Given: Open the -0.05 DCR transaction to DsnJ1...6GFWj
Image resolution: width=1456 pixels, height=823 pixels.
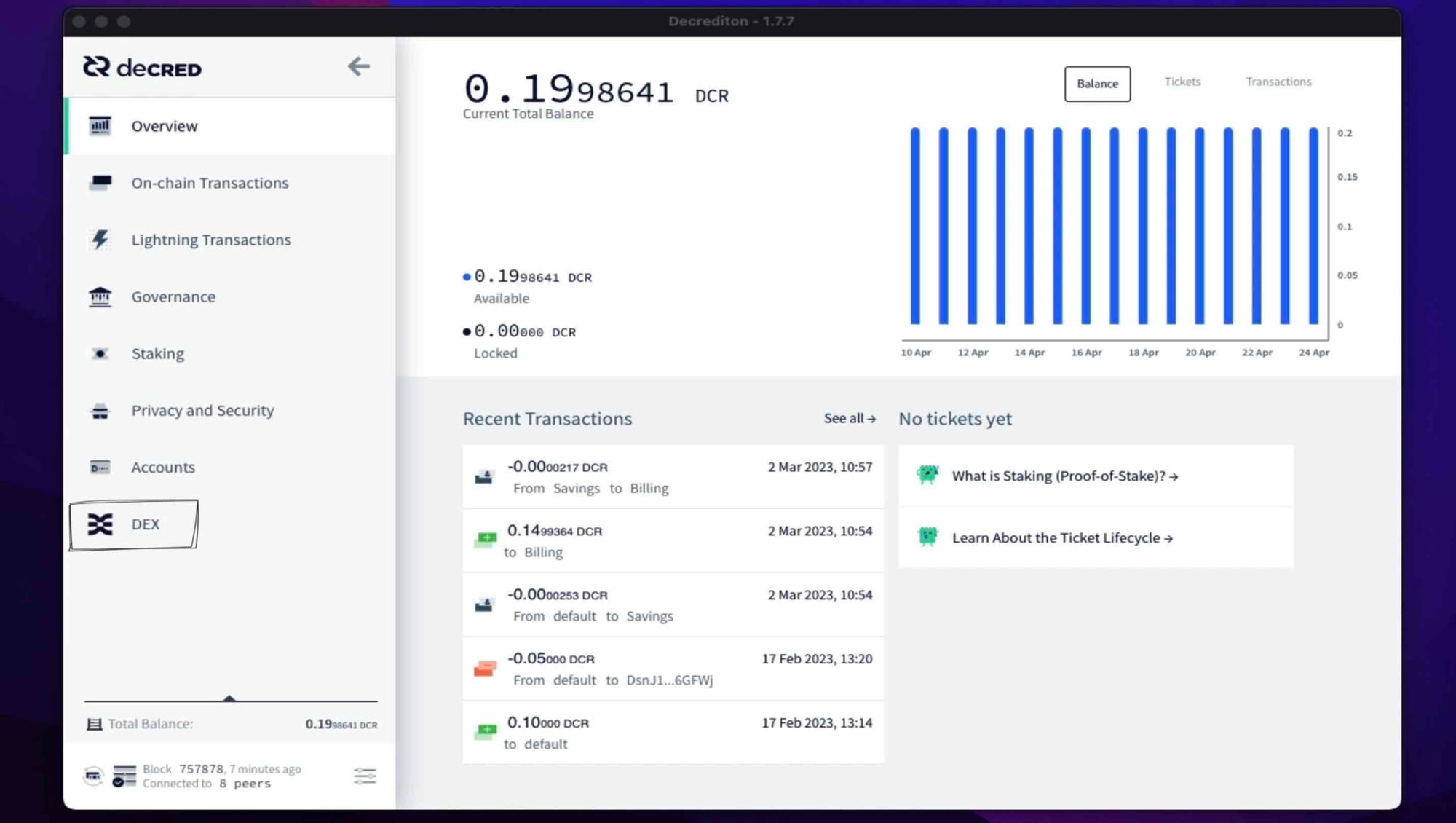Looking at the screenshot, I should pos(673,669).
